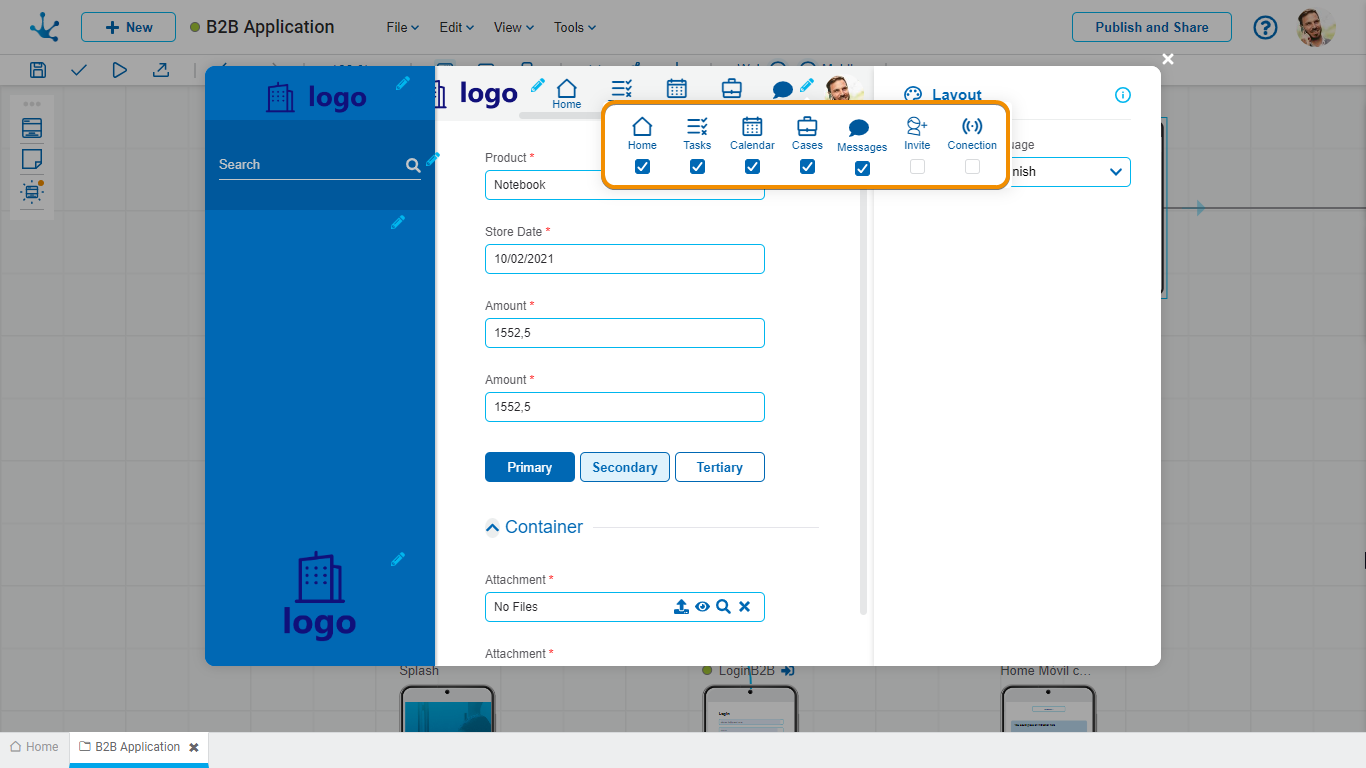Viewport: 1366px width, 768px height.
Task: Open the language dropdown in the Layout panel
Action: coord(1115,172)
